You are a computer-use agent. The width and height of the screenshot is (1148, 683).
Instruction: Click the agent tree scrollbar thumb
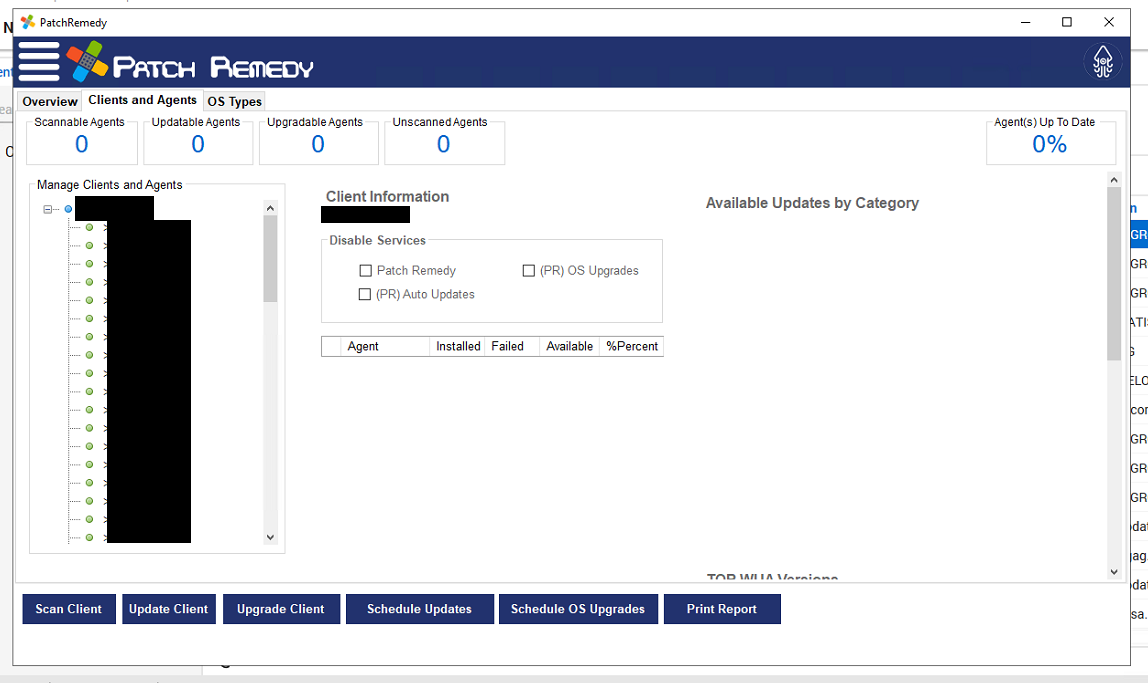[x=270, y=258]
